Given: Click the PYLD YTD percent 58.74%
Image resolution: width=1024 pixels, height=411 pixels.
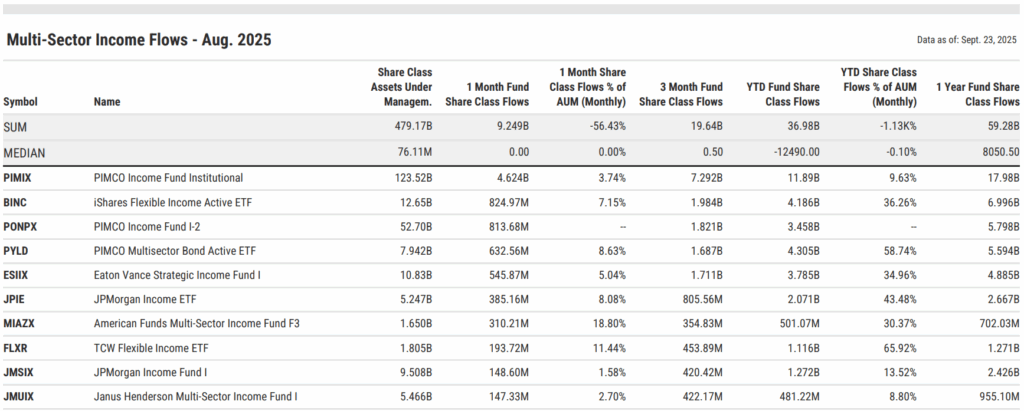Looking at the screenshot, I should [x=901, y=251].
